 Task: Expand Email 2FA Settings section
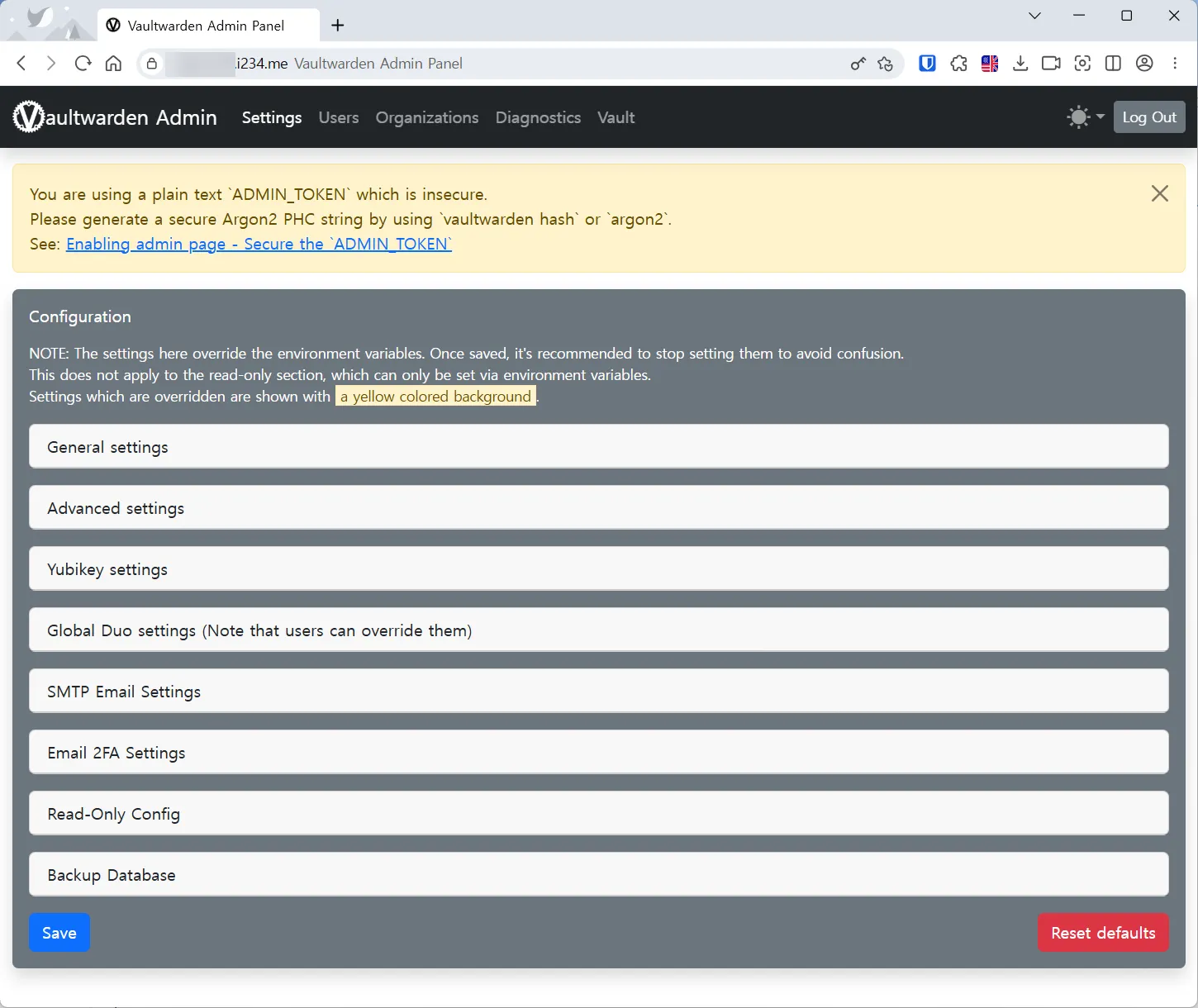599,753
